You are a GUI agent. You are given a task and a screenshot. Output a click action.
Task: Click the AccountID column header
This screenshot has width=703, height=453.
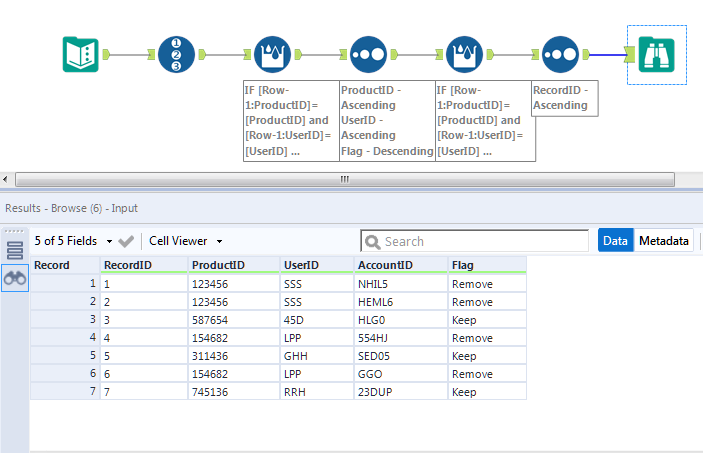[x=401, y=265]
